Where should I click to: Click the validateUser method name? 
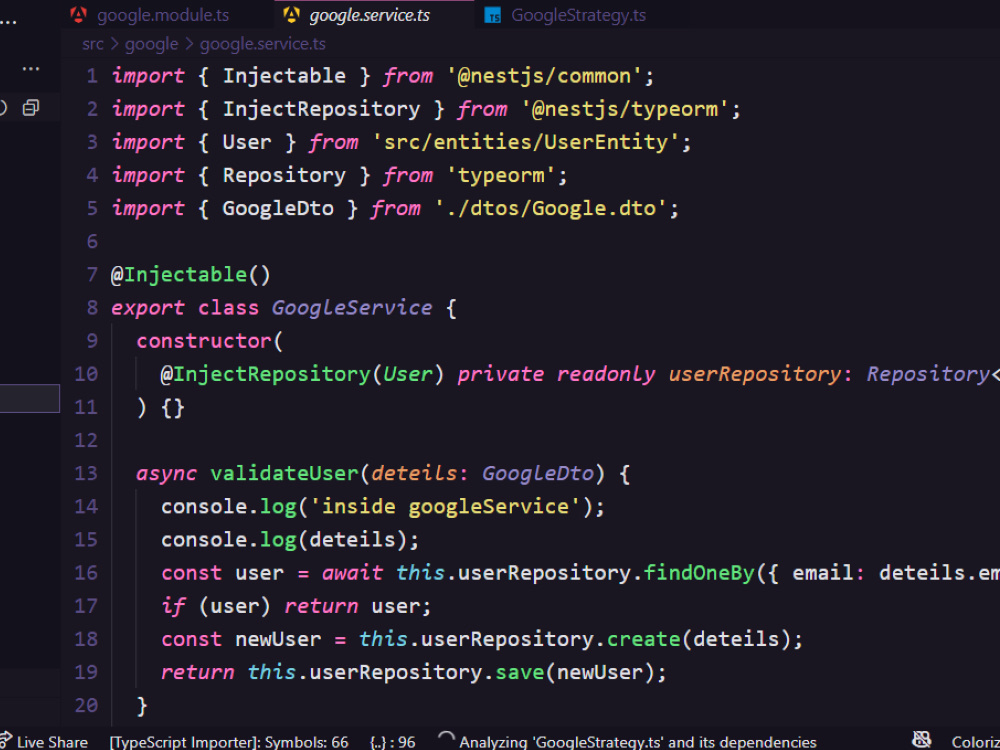[284, 474]
